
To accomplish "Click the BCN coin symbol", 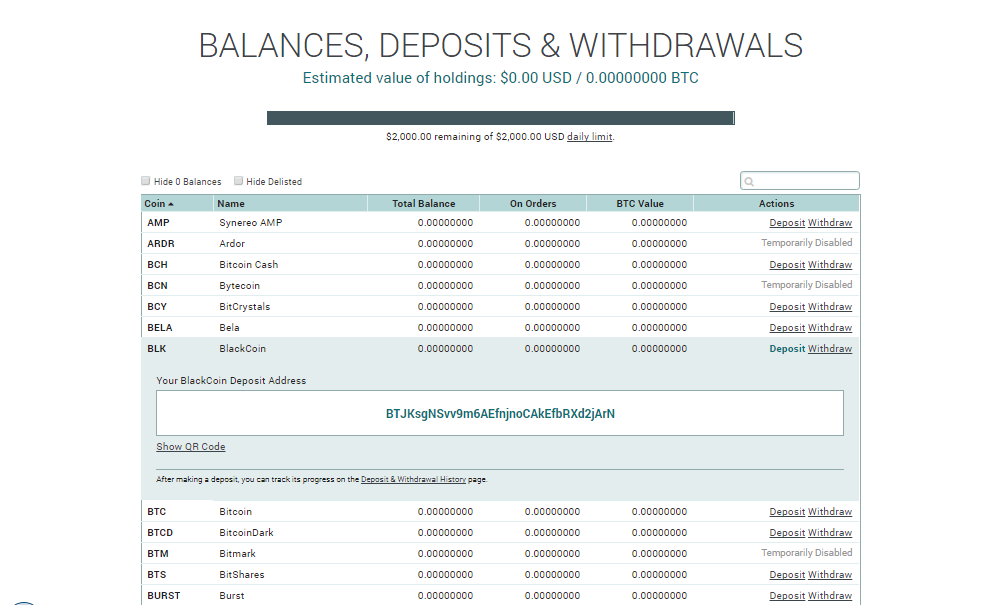I will (x=157, y=285).
